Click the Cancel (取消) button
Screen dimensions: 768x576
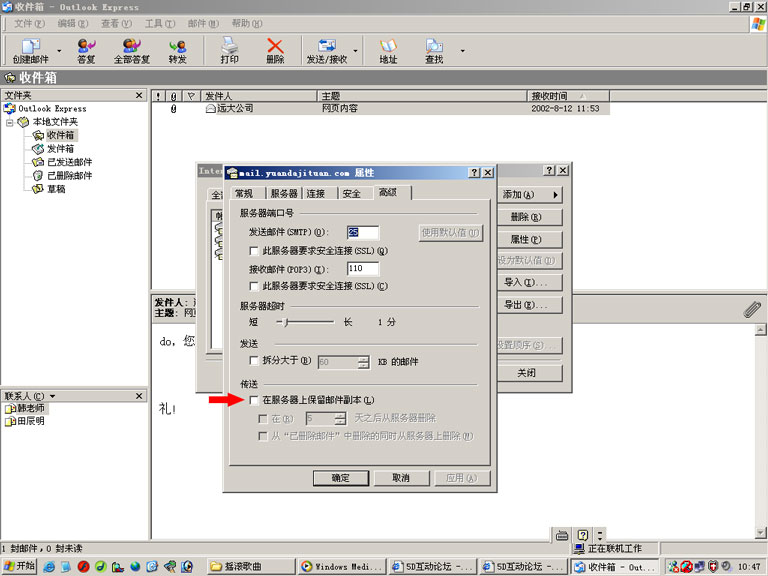pyautogui.click(x=401, y=478)
